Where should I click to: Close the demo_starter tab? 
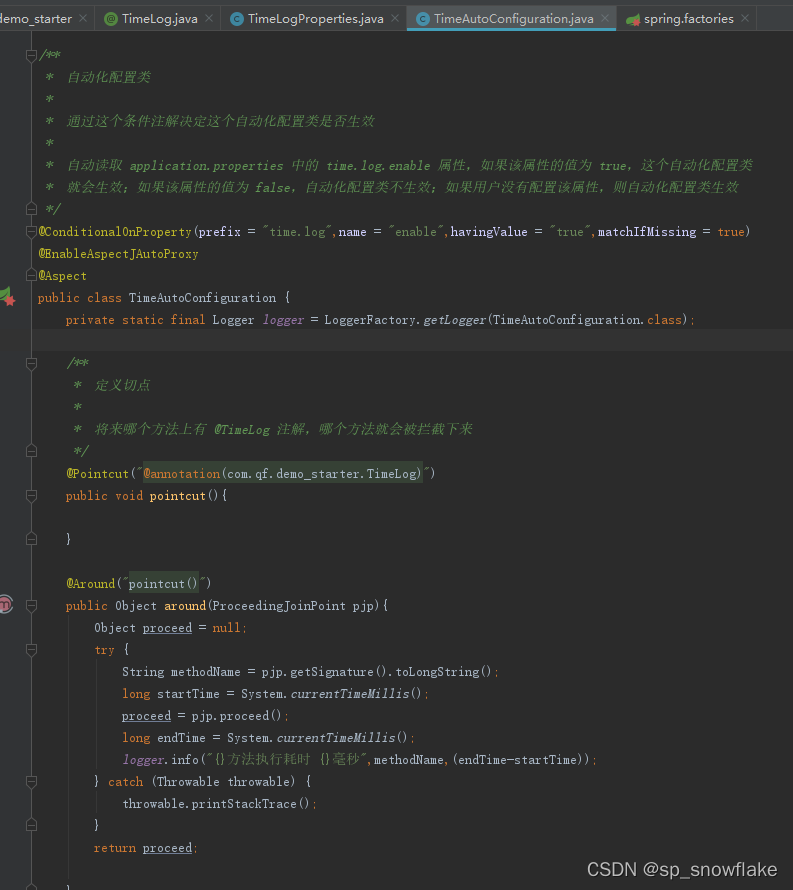click(x=83, y=19)
